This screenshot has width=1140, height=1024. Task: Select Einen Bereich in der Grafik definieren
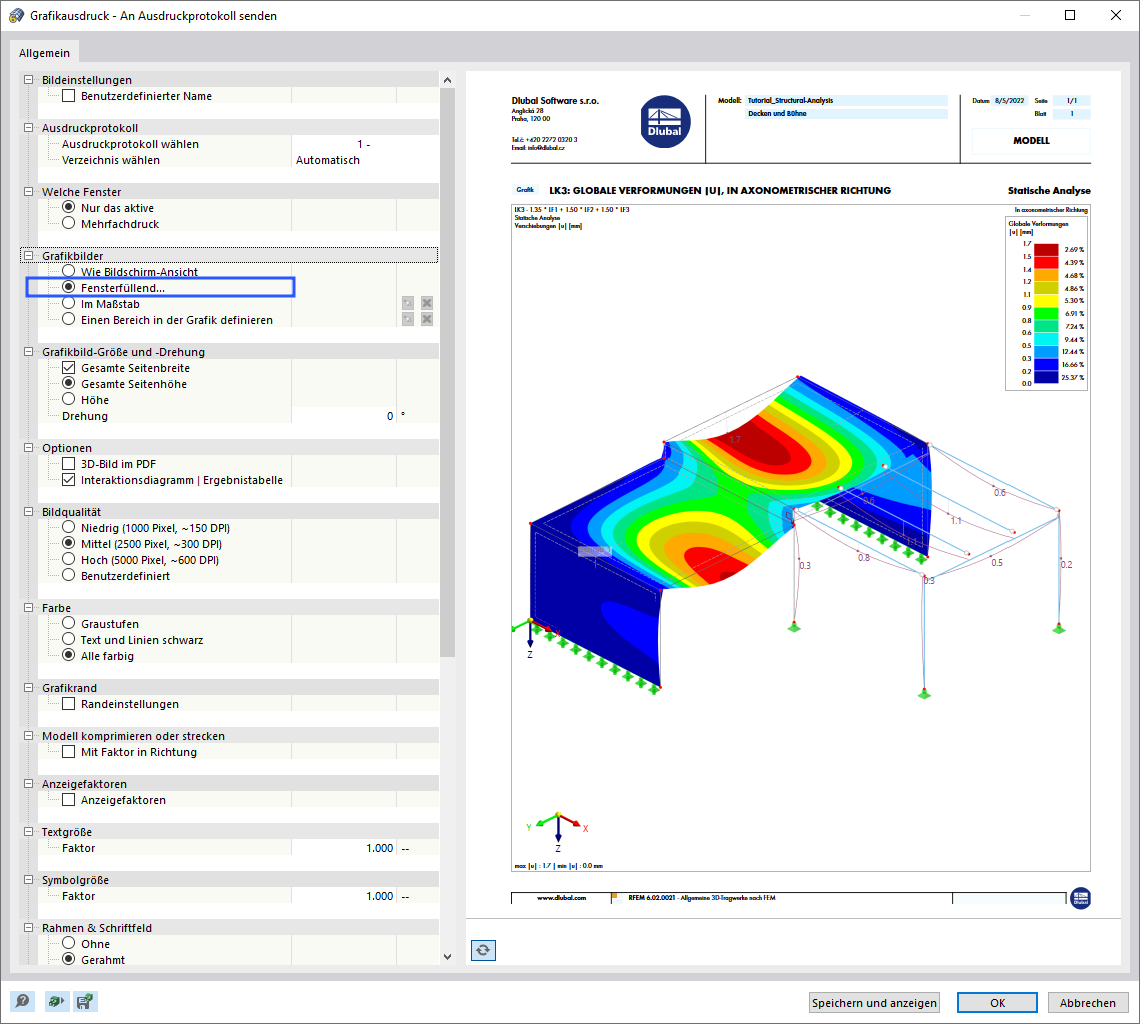[x=69, y=319]
